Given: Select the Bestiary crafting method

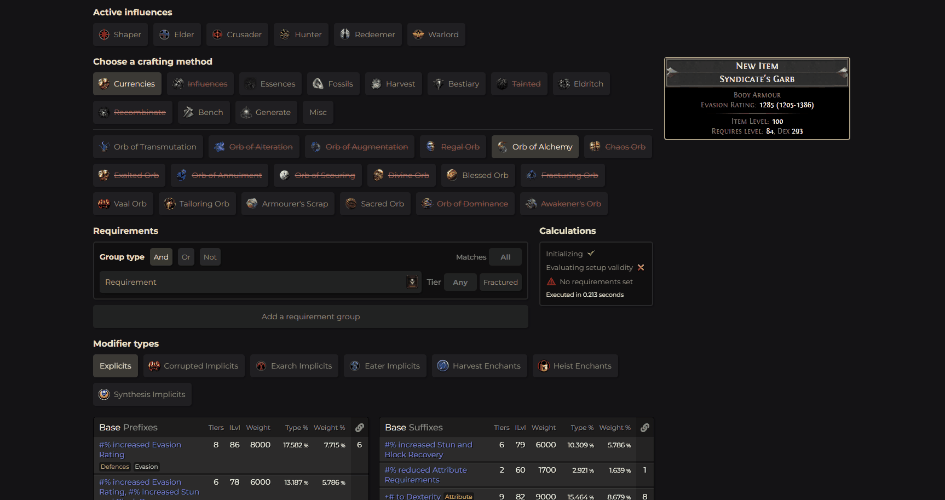Looking at the screenshot, I should (x=456, y=84).
